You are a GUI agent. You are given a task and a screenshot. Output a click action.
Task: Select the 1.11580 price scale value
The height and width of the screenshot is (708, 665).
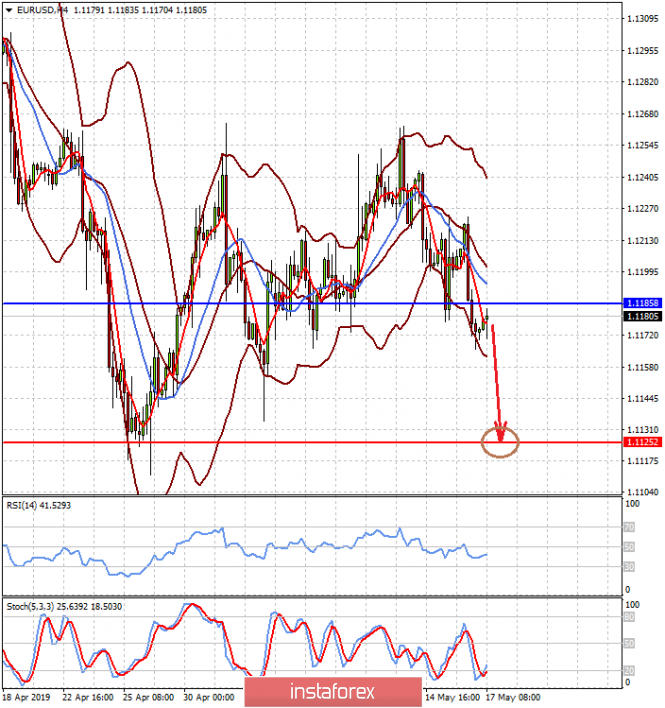click(x=643, y=367)
